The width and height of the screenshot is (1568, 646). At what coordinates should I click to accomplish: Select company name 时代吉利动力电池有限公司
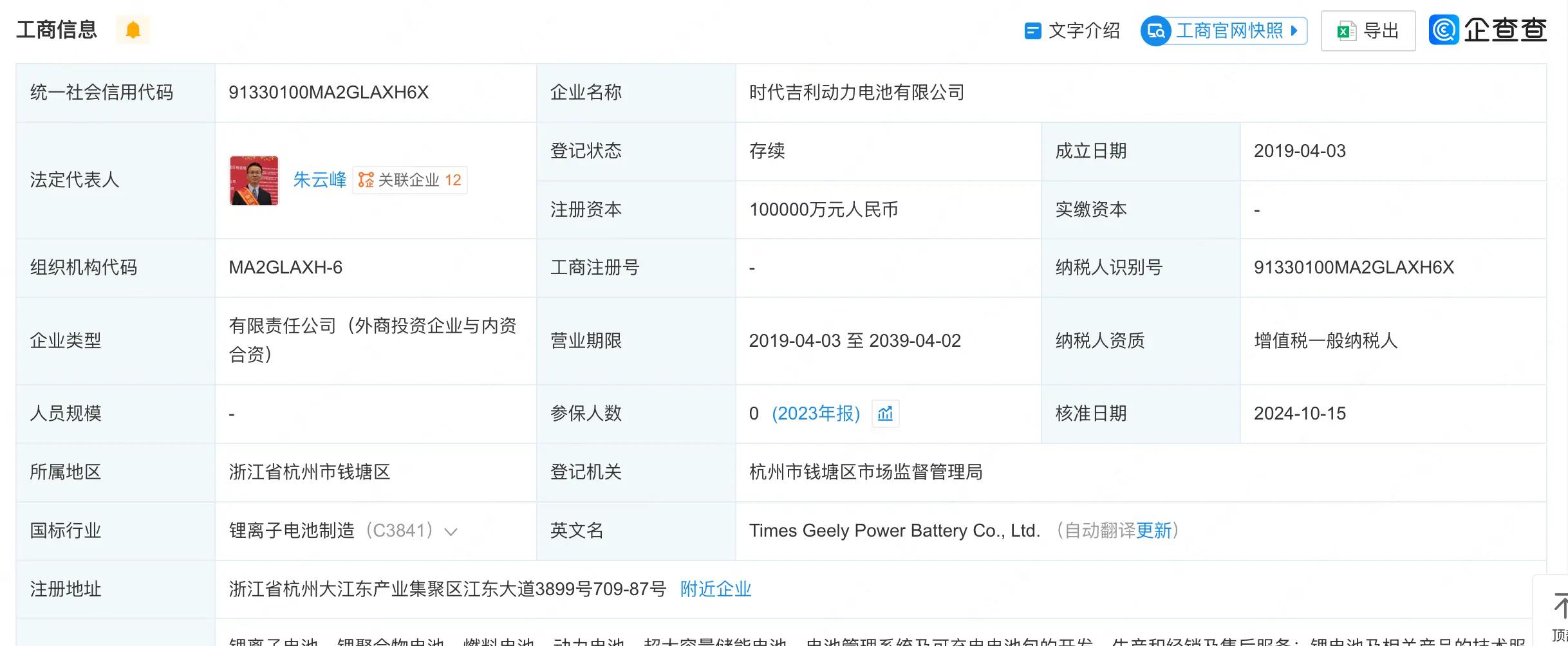[857, 93]
